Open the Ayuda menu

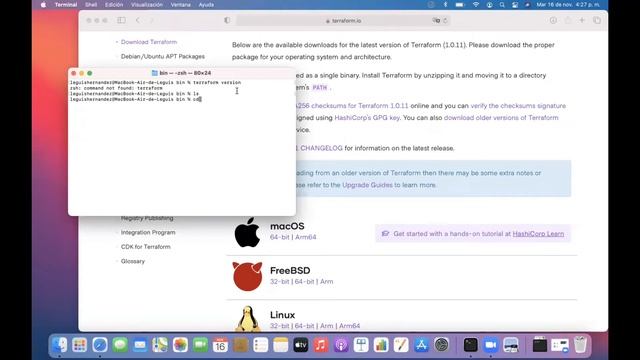tap(206, 5)
